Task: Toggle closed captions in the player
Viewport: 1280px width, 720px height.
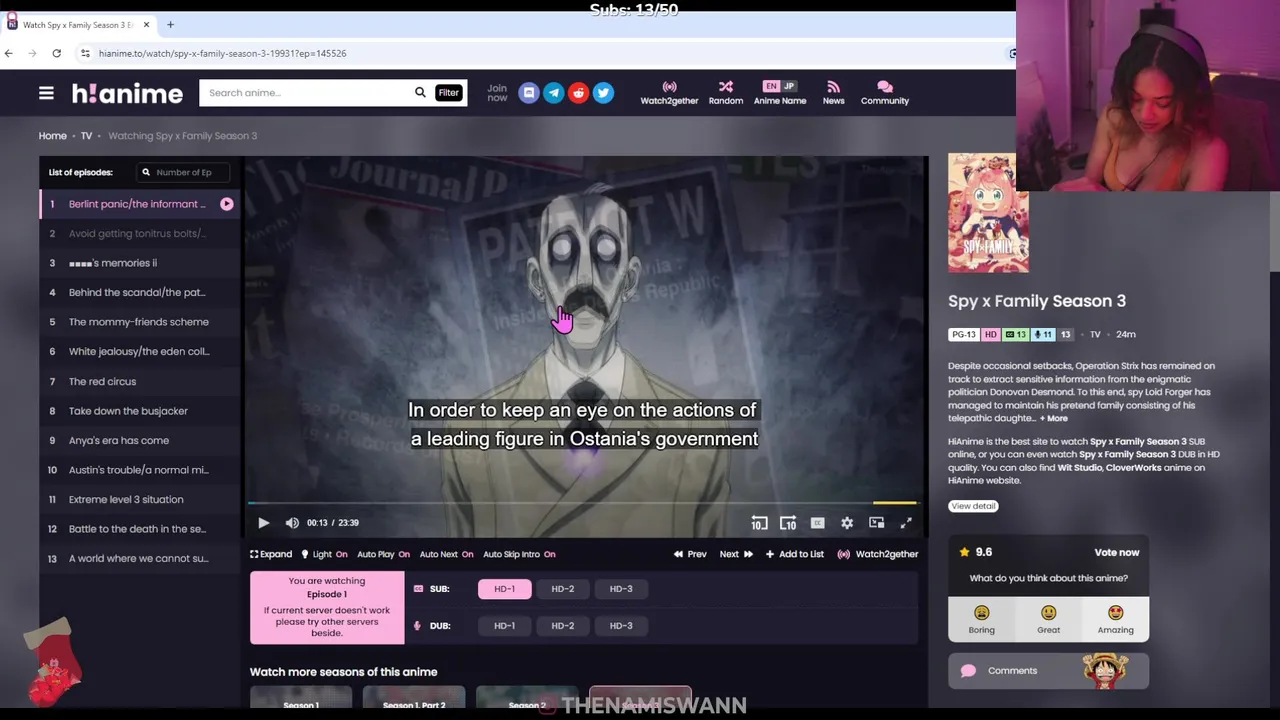Action: [817, 523]
